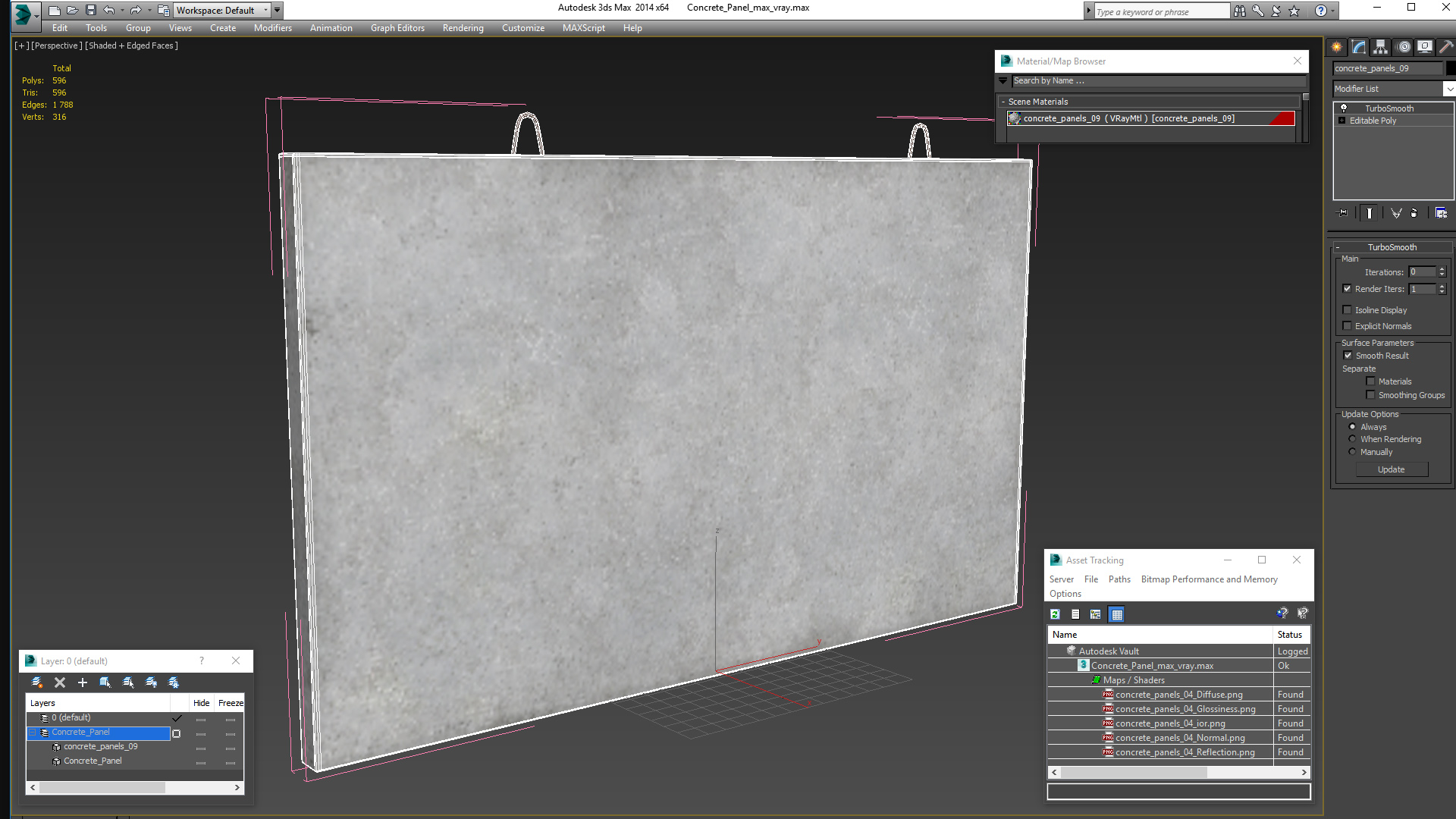Switch to the Motion command panel
The width and height of the screenshot is (1456, 819).
coord(1404,47)
